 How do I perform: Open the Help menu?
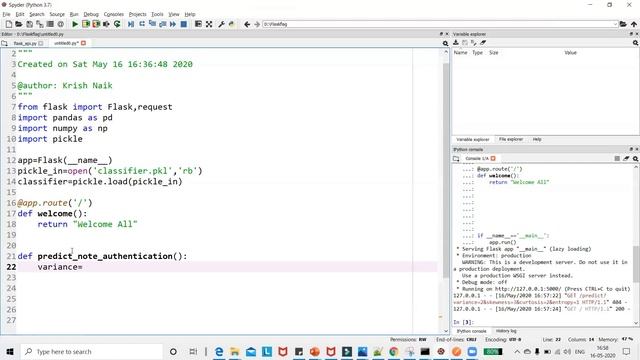tap(190, 14)
